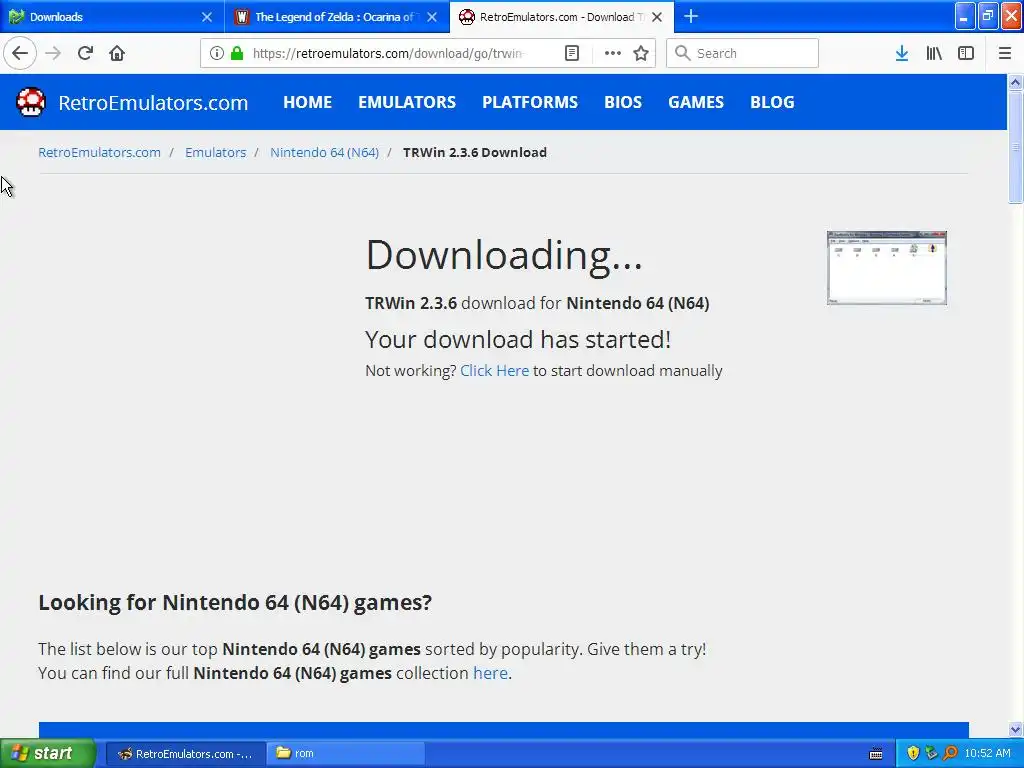The height and width of the screenshot is (768, 1024).
Task: Open the Firefox hamburger menu
Action: 1005,54
